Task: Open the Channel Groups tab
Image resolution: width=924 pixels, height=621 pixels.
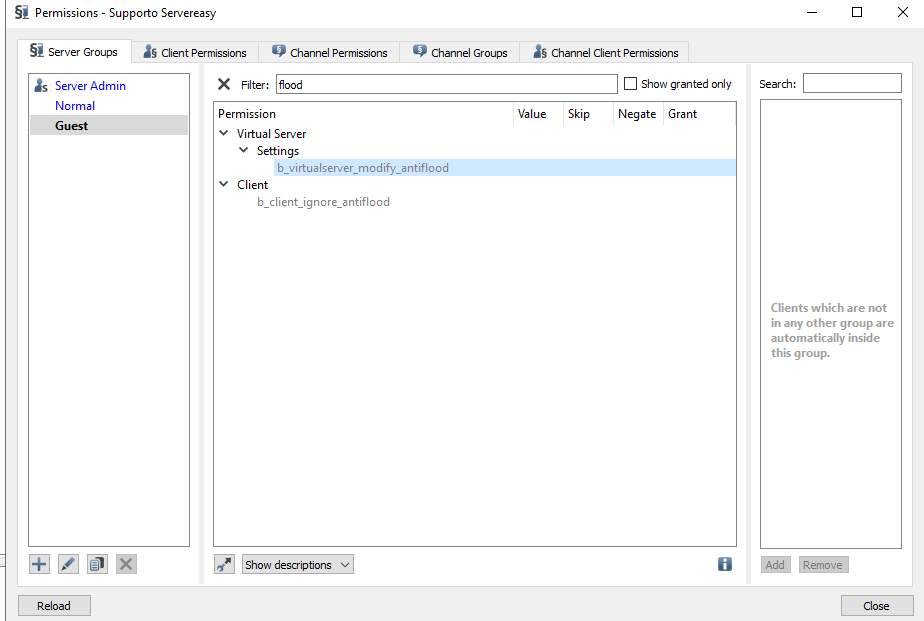Action: coord(460,52)
